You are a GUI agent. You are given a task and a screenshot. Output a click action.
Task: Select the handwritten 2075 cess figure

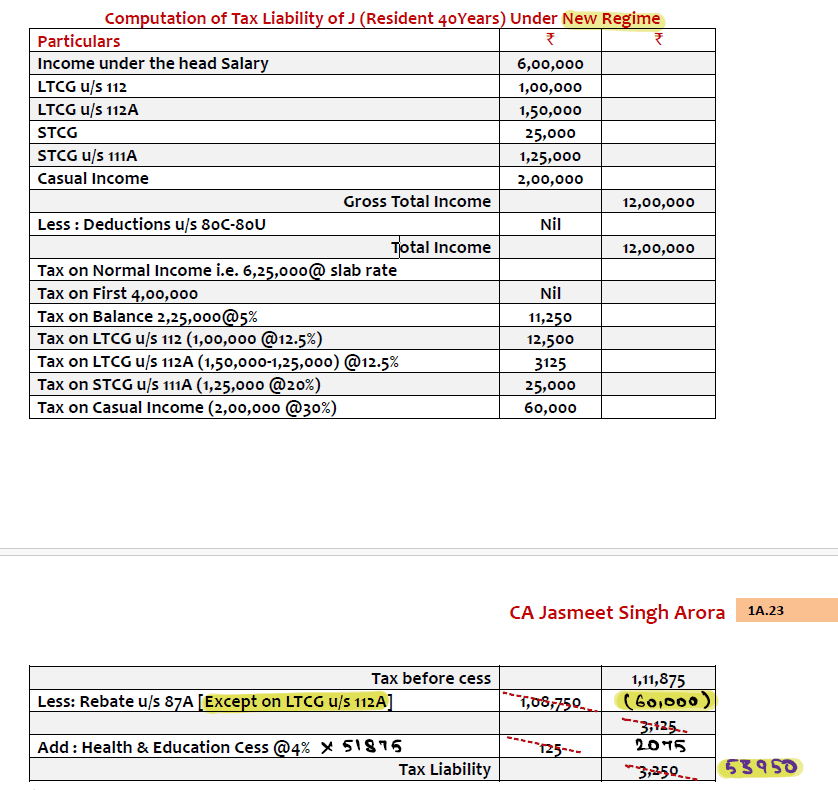click(661, 745)
